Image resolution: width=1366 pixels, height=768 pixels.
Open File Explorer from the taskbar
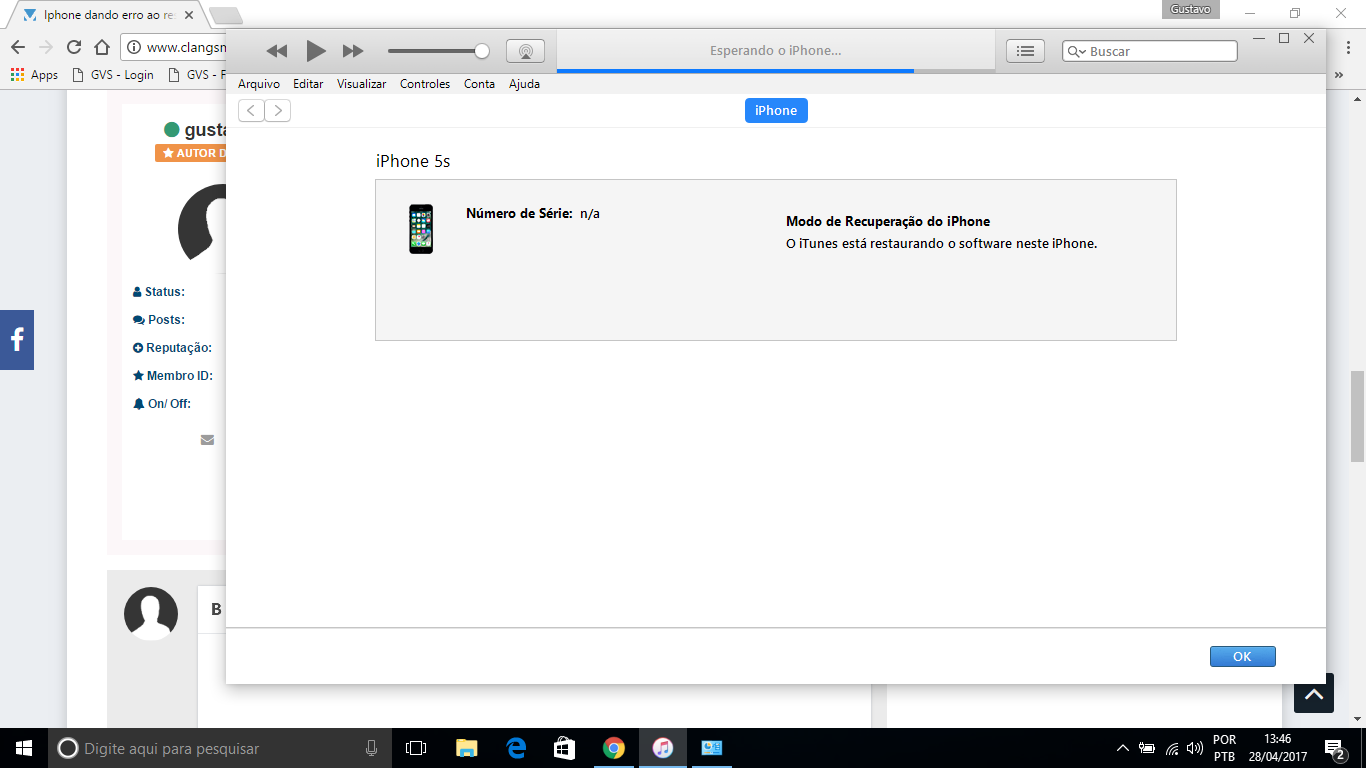pyautogui.click(x=466, y=748)
